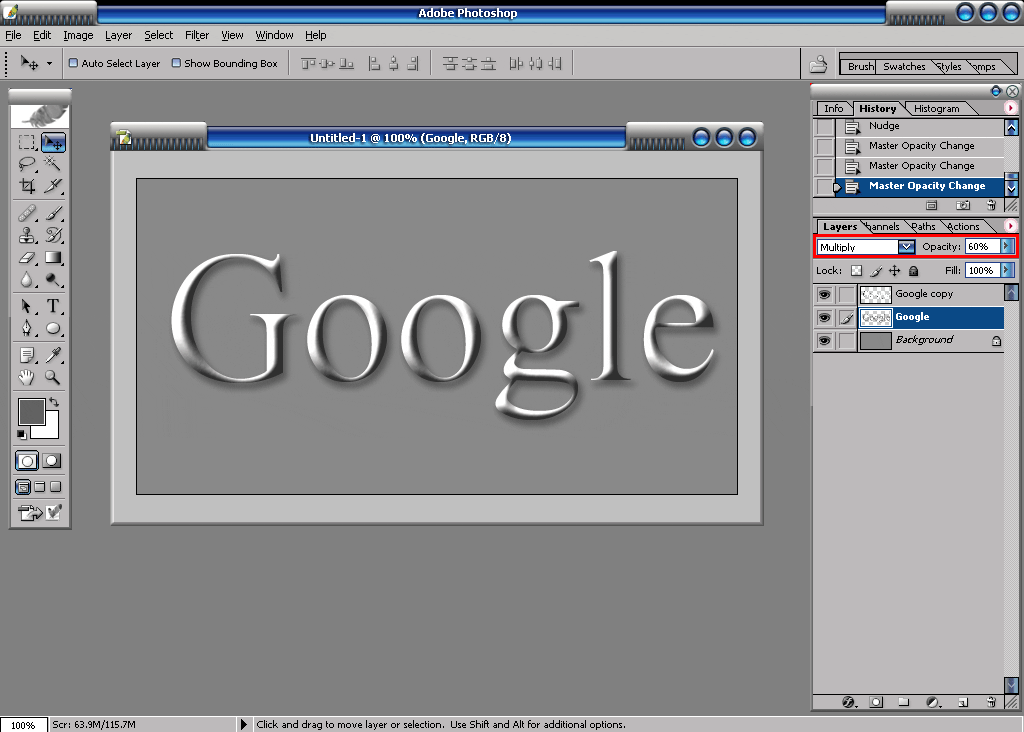The image size is (1024, 732).
Task: Select the Healing Brush tool
Action: click(27, 213)
